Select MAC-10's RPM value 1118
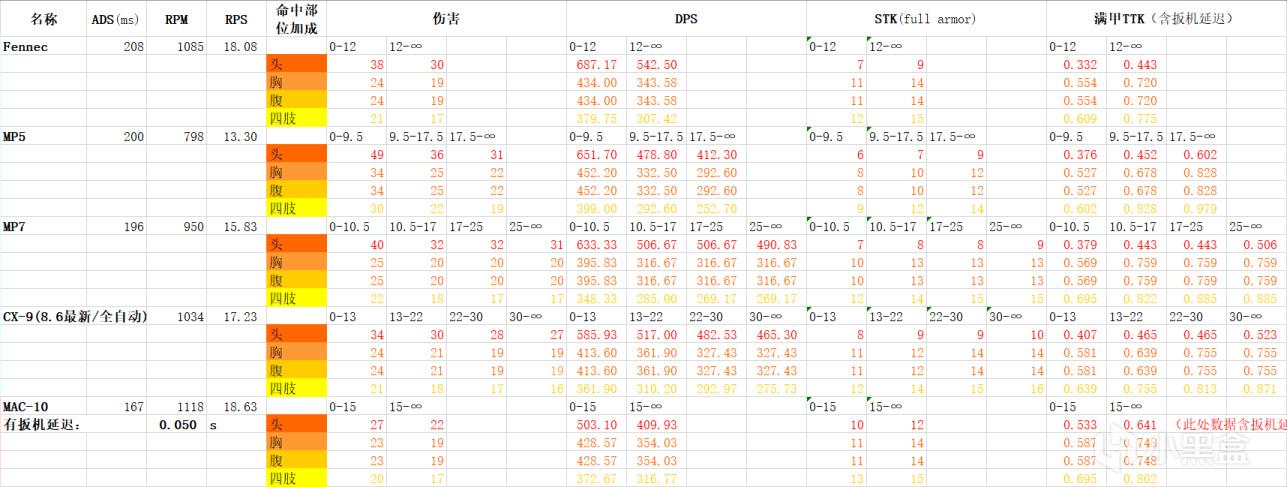1287x487 pixels. click(x=189, y=406)
